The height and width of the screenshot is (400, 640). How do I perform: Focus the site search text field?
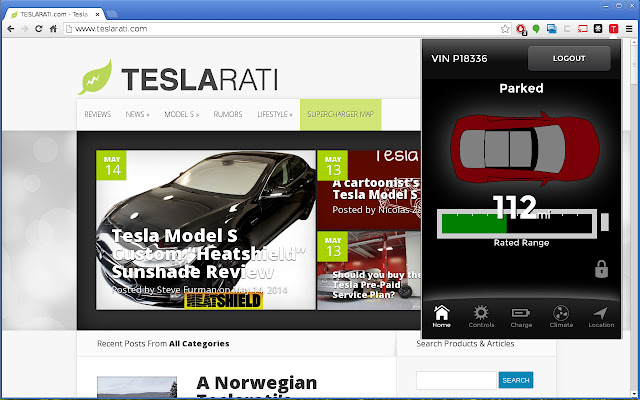pos(456,380)
